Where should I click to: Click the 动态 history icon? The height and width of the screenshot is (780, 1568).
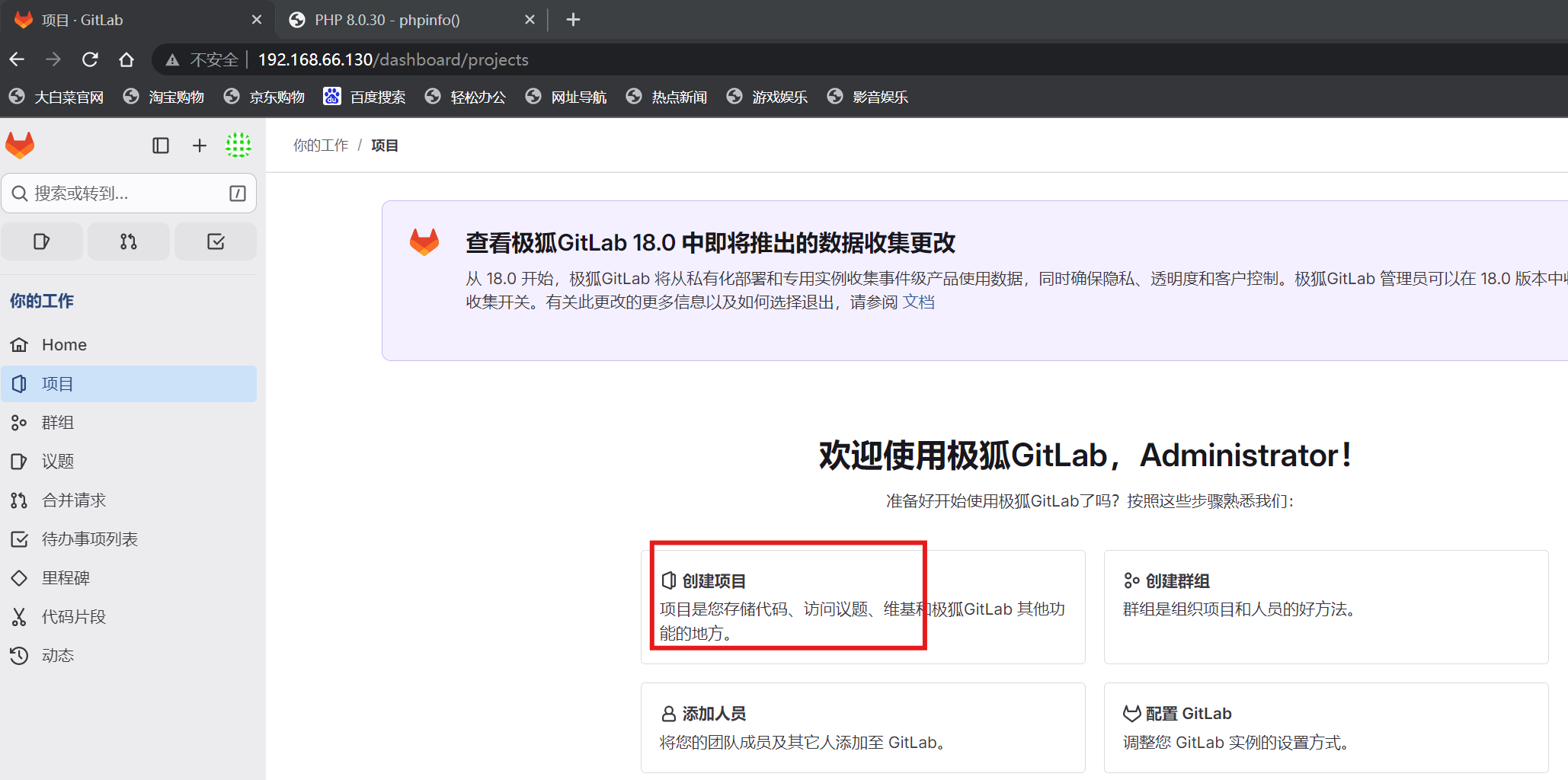click(19, 656)
